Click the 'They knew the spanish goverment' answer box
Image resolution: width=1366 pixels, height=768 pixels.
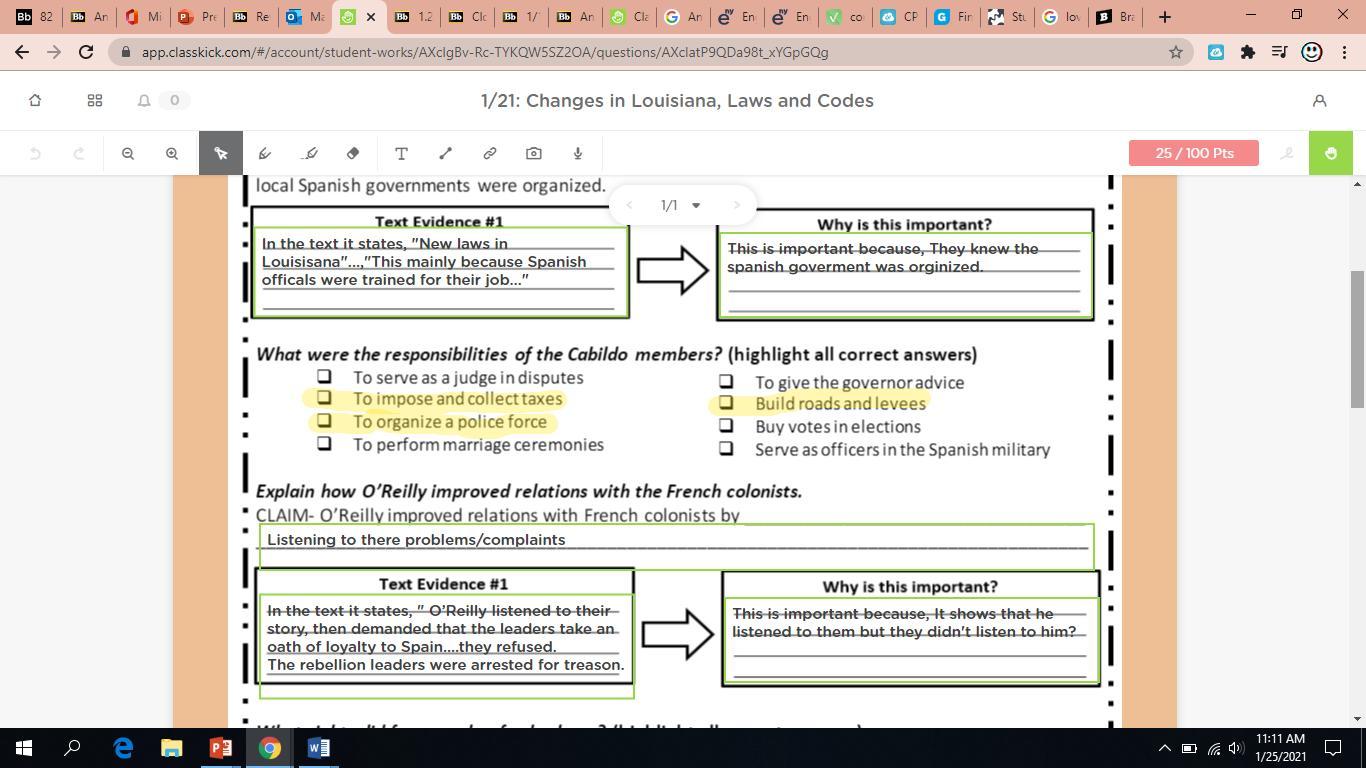[x=905, y=275]
